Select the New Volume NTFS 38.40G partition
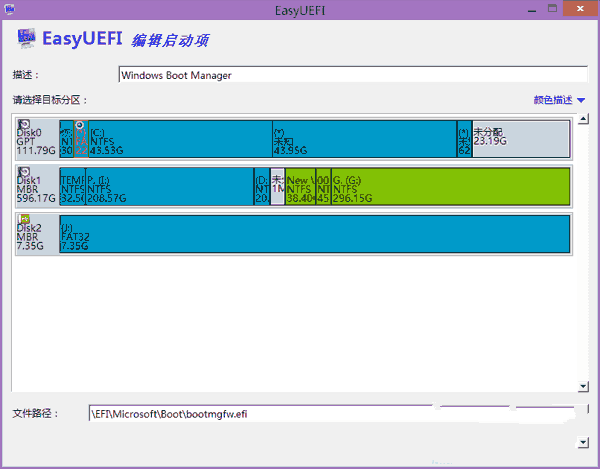 pyautogui.click(x=301, y=186)
